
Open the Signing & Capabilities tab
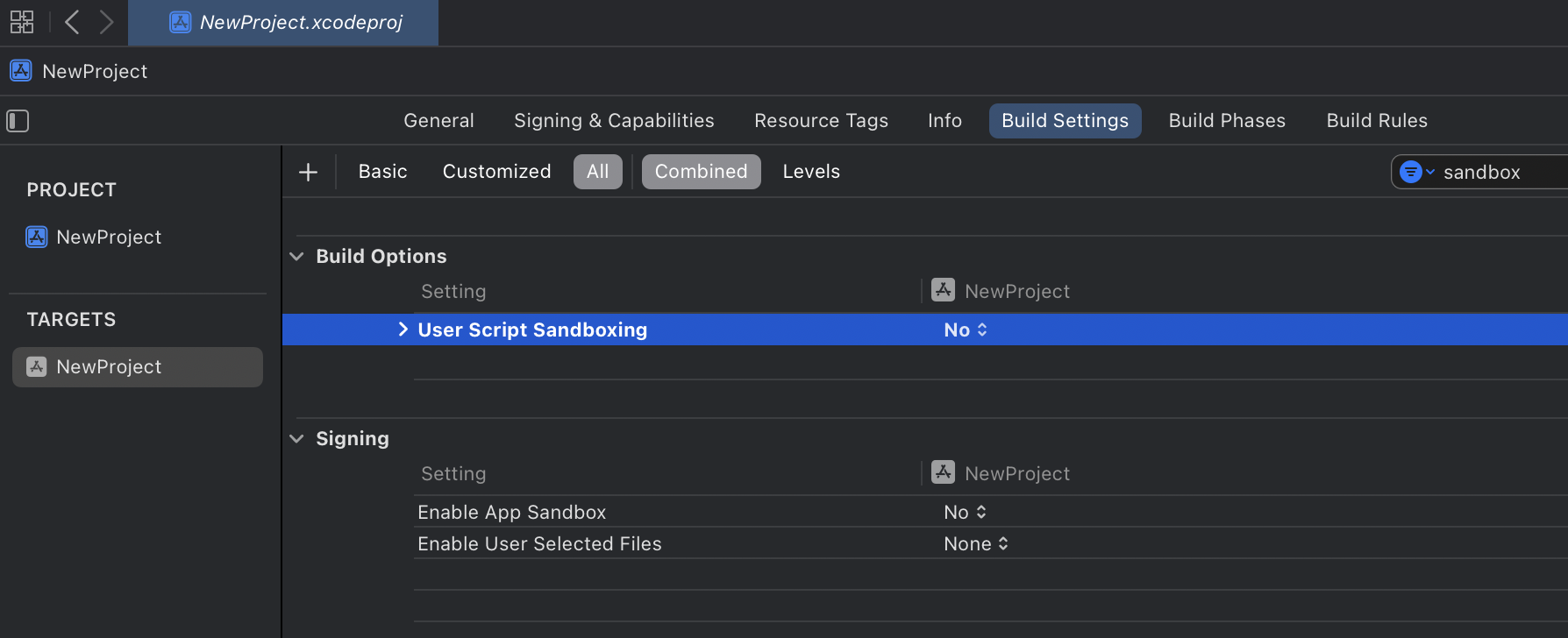614,121
